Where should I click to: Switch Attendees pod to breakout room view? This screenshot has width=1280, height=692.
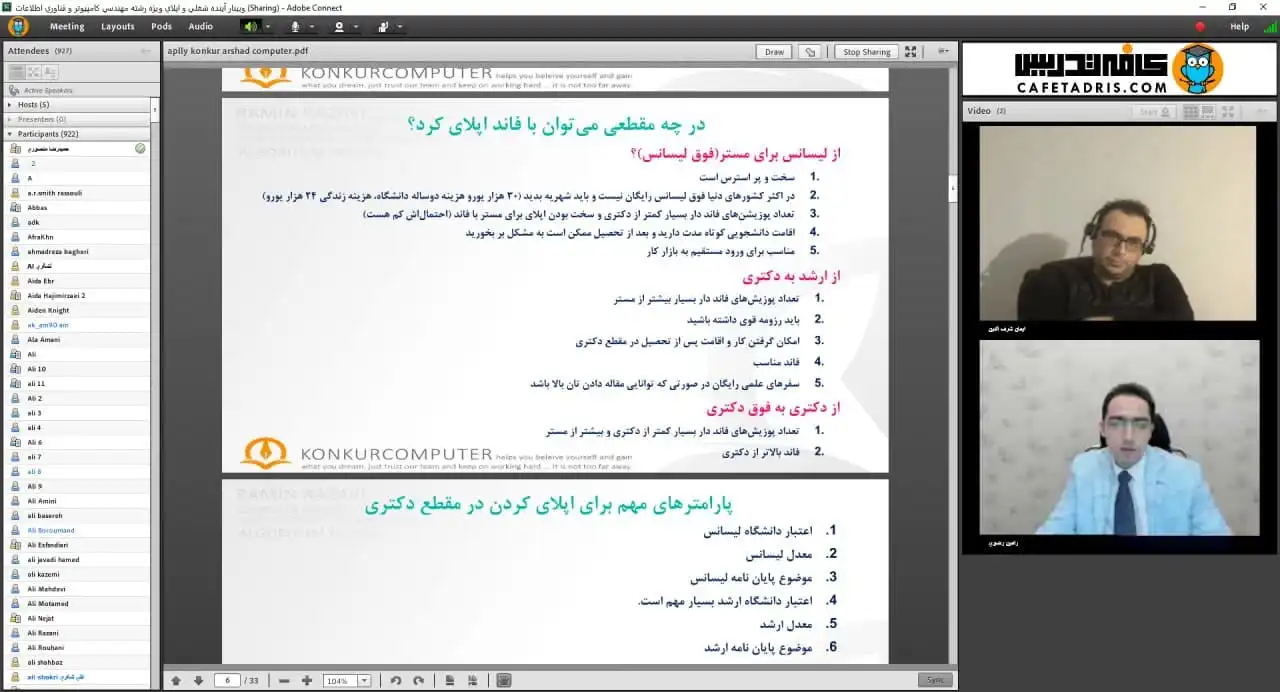pos(34,72)
